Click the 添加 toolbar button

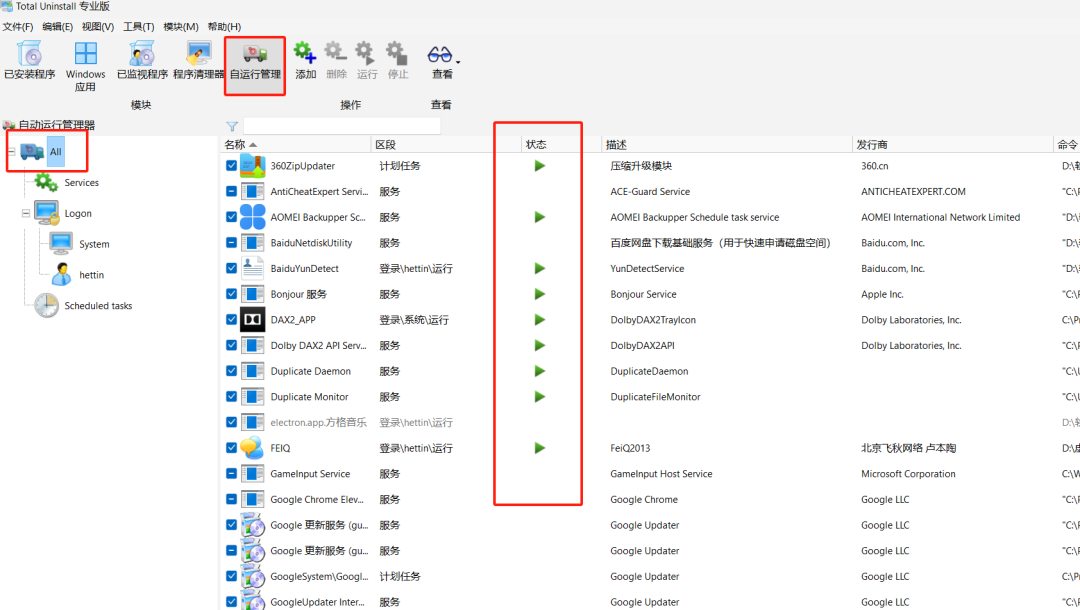pos(305,60)
